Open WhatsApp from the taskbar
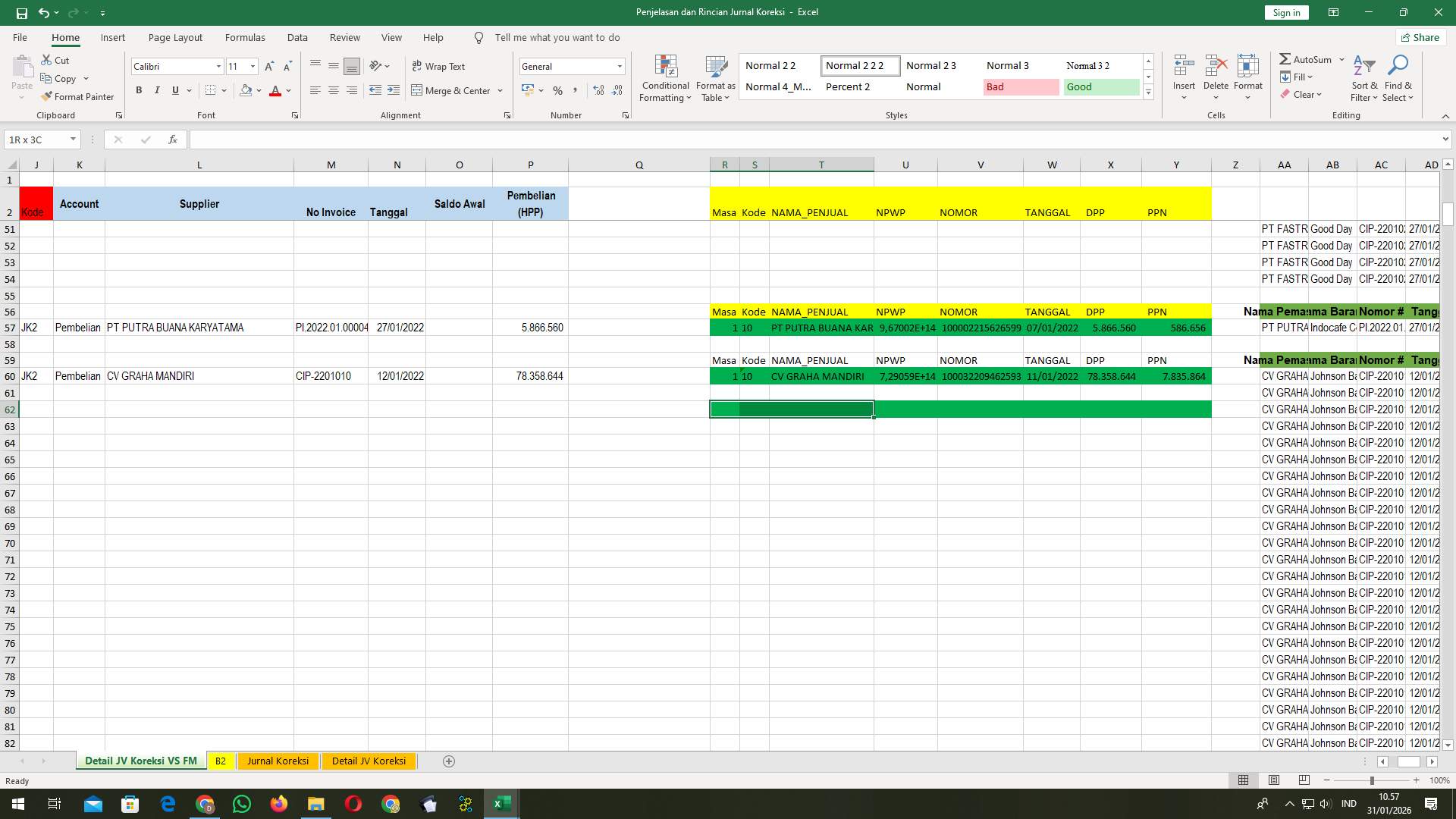Viewport: 1456px width, 819px height. (241, 804)
